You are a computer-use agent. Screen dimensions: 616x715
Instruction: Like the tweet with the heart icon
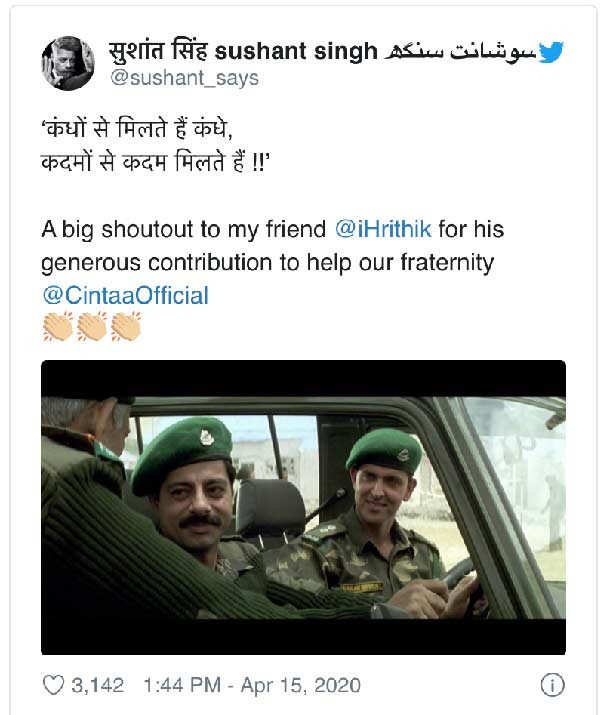[x=53, y=685]
